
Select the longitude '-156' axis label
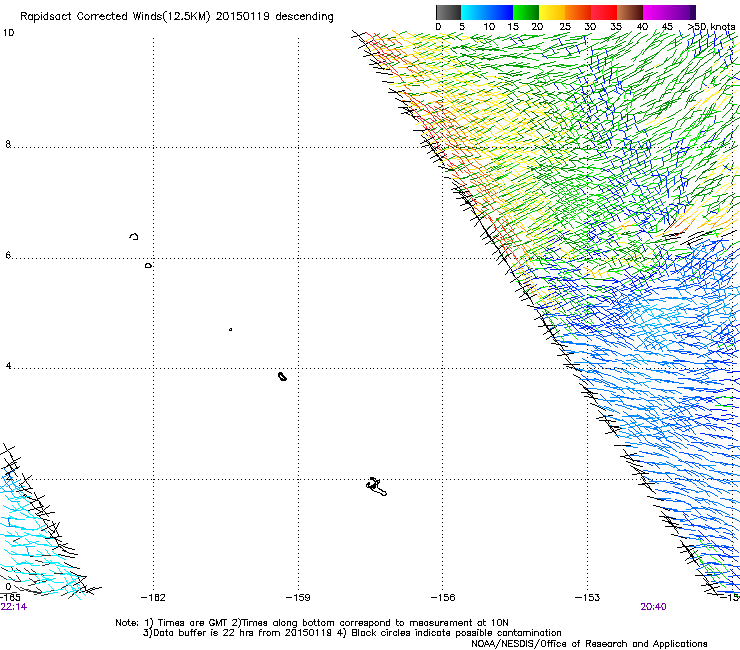tap(443, 598)
